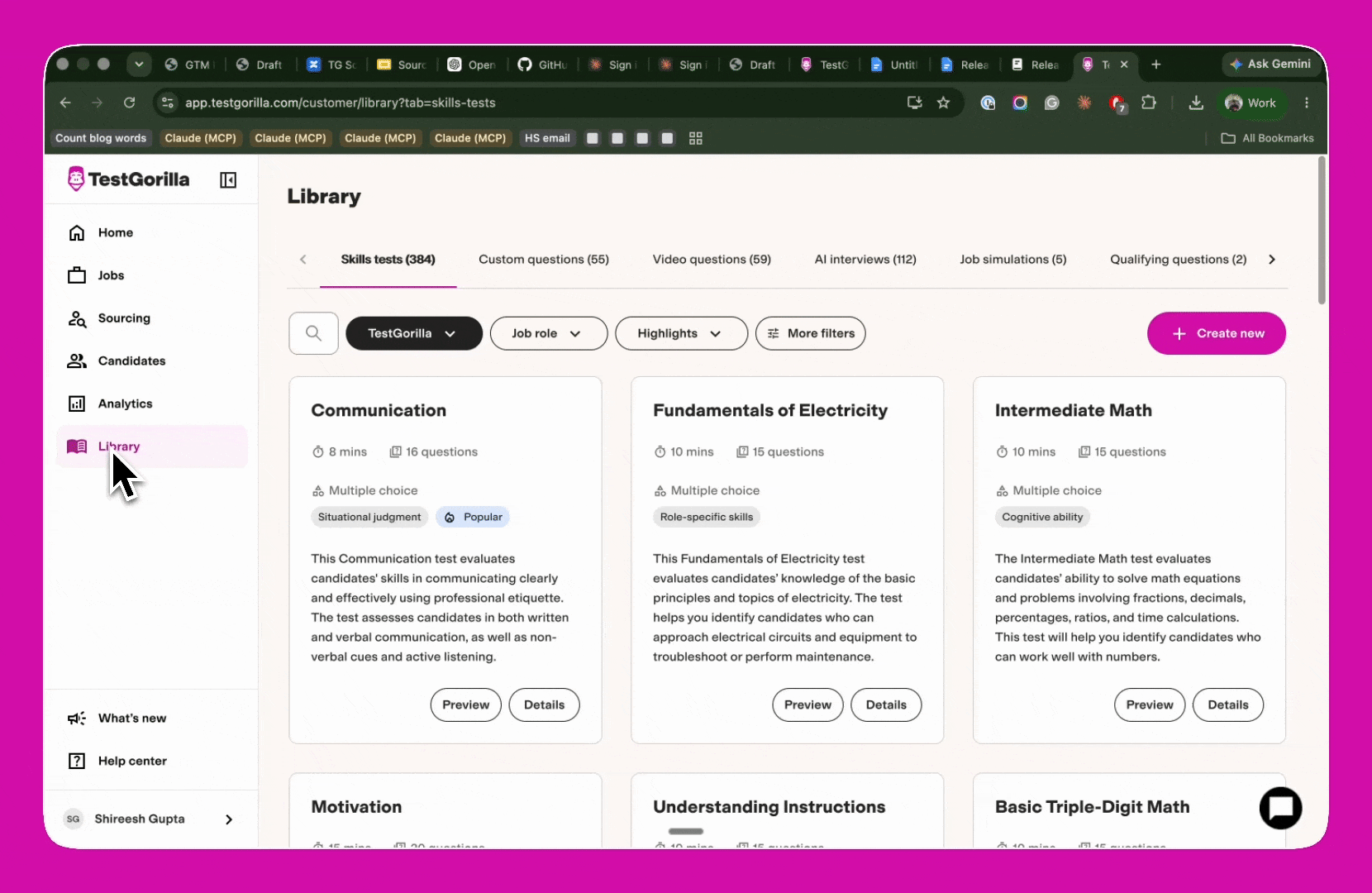Screen dimensions: 1372x893
Task: Open the chat support bubble
Action: (1280, 808)
